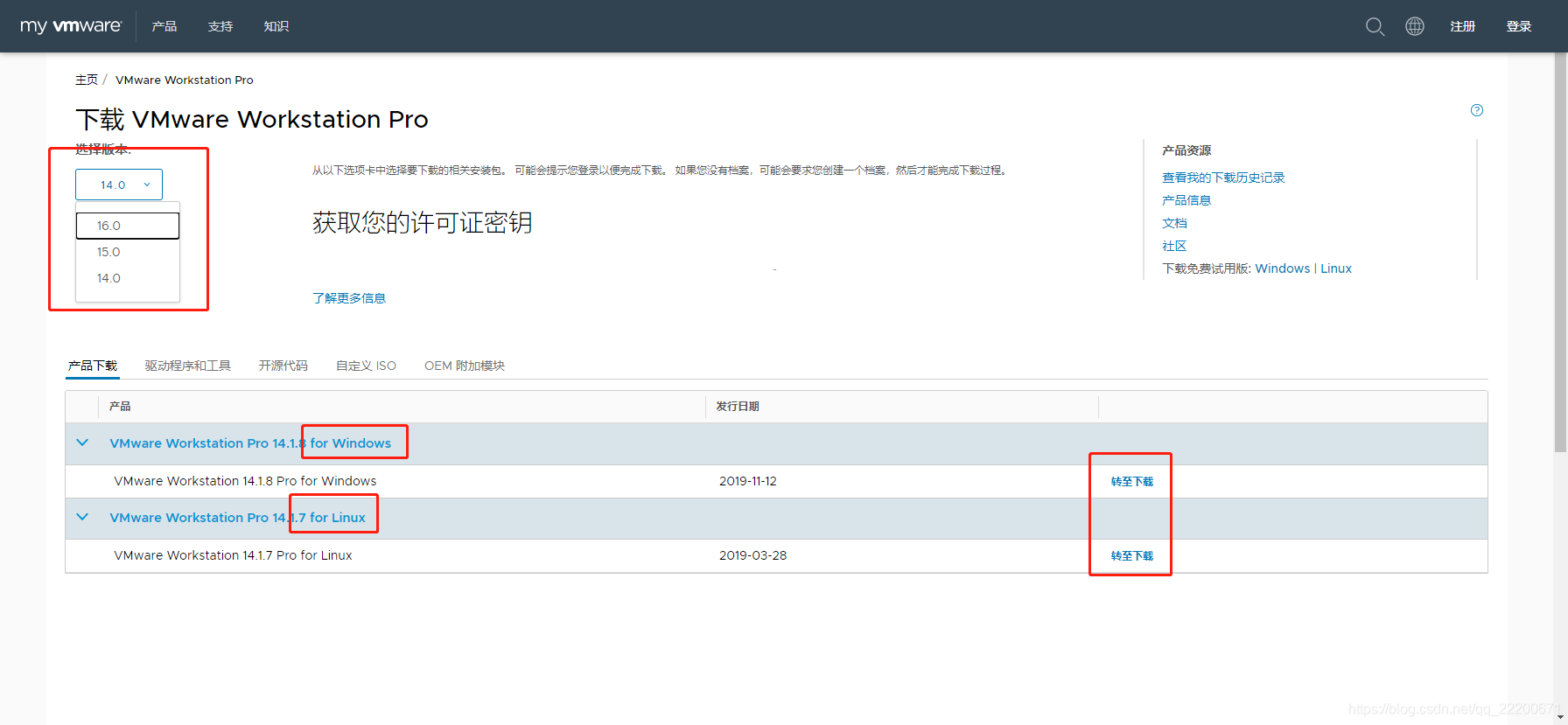This screenshot has width=1568, height=725.
Task: Click 转至下载 for the Linux 14.1.7 row
Action: click(1132, 556)
